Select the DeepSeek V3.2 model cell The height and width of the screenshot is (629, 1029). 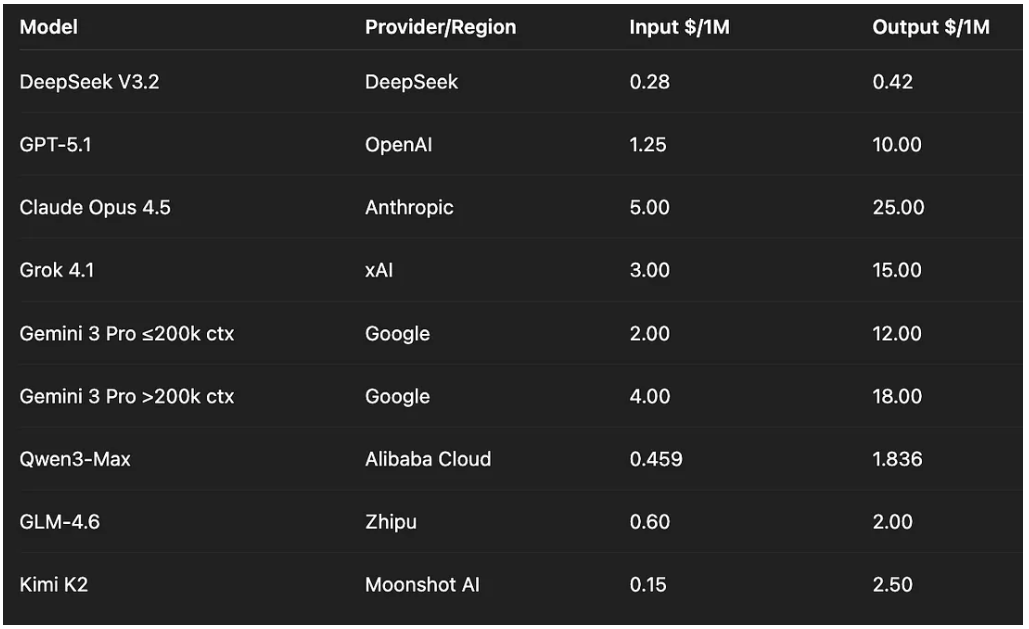[89, 82]
